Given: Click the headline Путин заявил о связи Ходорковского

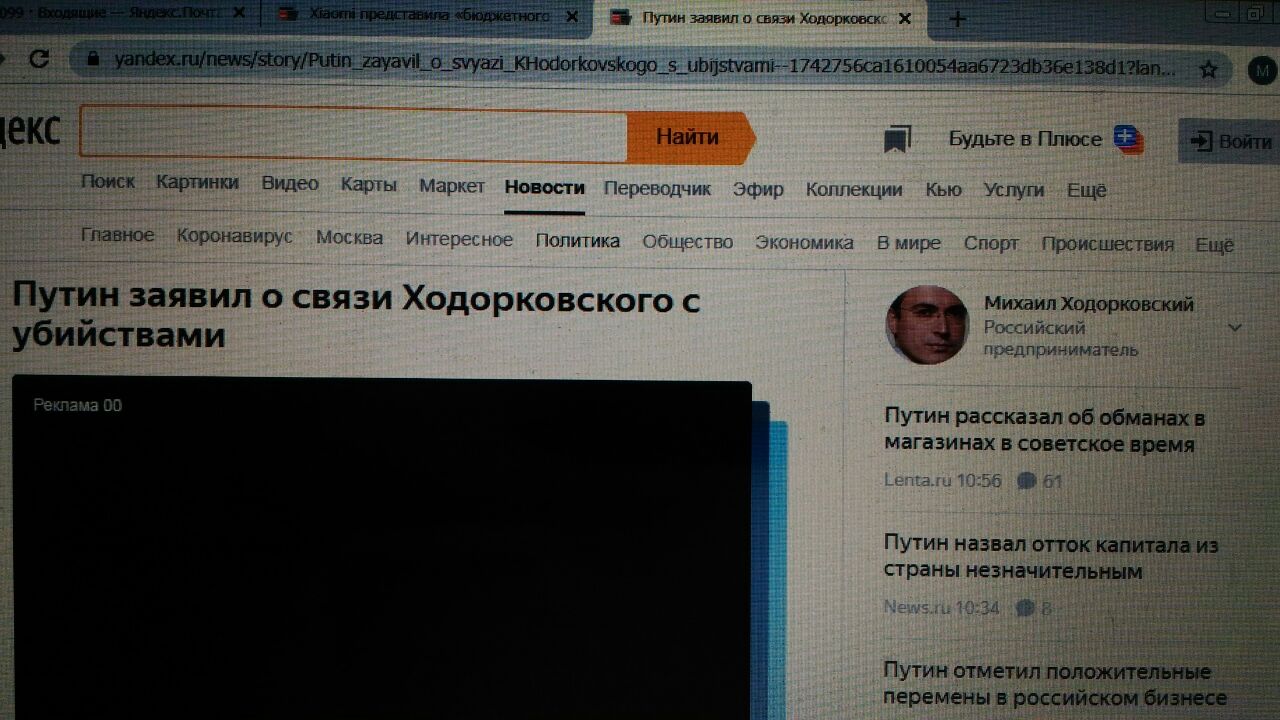Looking at the screenshot, I should pos(356,316).
